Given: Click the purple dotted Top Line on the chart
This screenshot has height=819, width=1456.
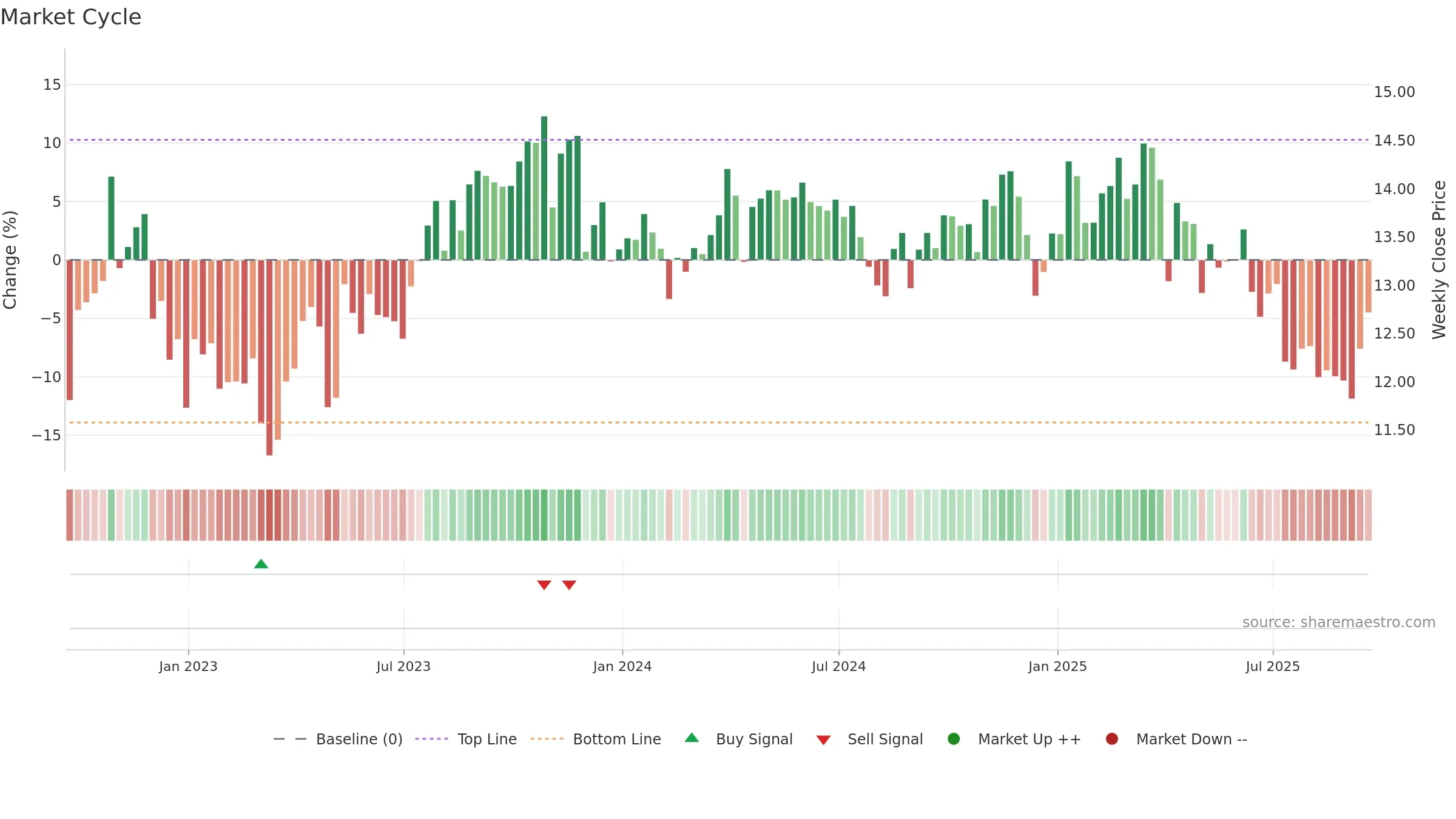Looking at the screenshot, I should [719, 140].
